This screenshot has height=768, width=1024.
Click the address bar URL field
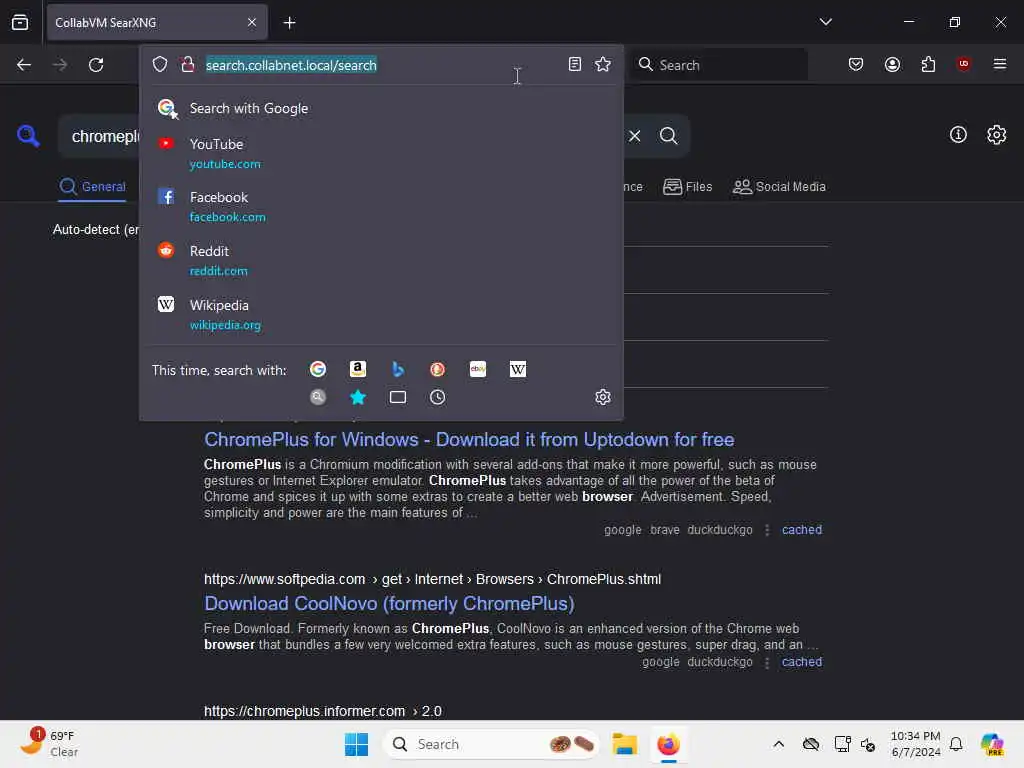pyautogui.click(x=382, y=65)
